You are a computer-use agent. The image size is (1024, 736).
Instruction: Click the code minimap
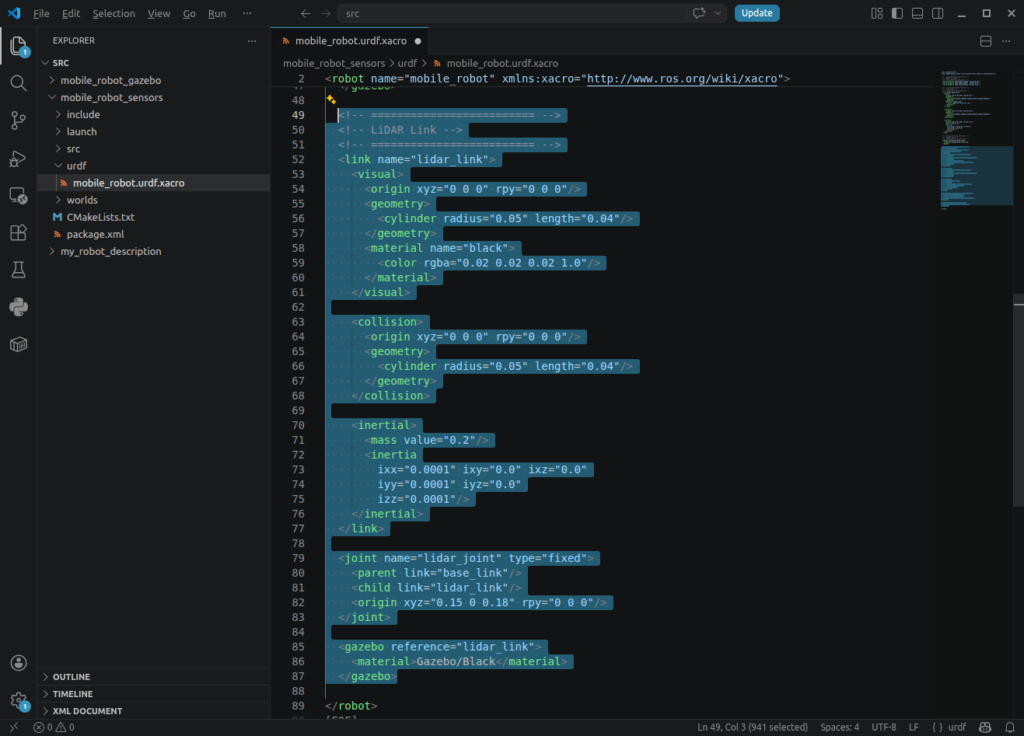[976, 140]
